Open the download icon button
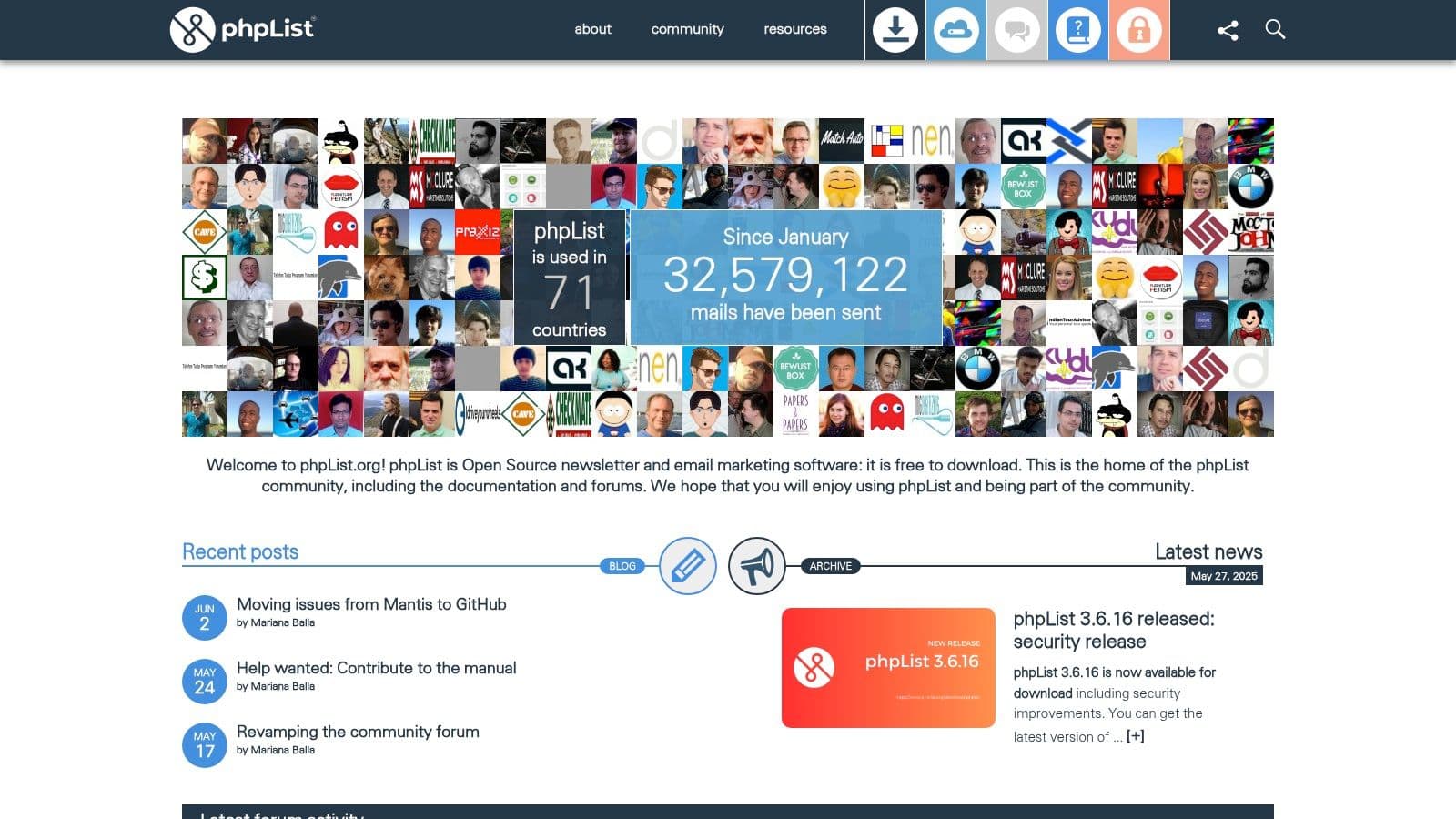 [x=895, y=30]
